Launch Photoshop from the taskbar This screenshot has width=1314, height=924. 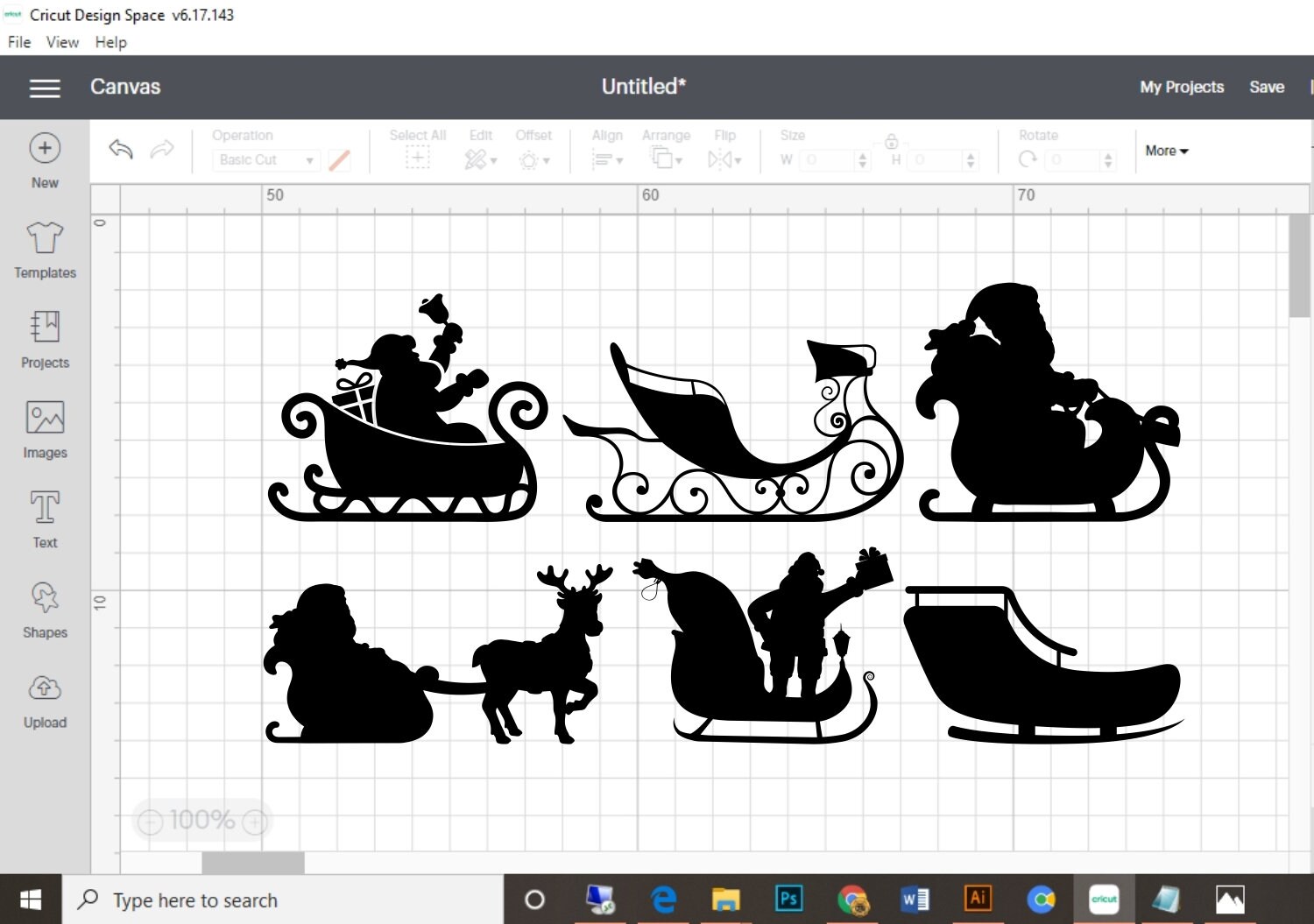(x=788, y=899)
